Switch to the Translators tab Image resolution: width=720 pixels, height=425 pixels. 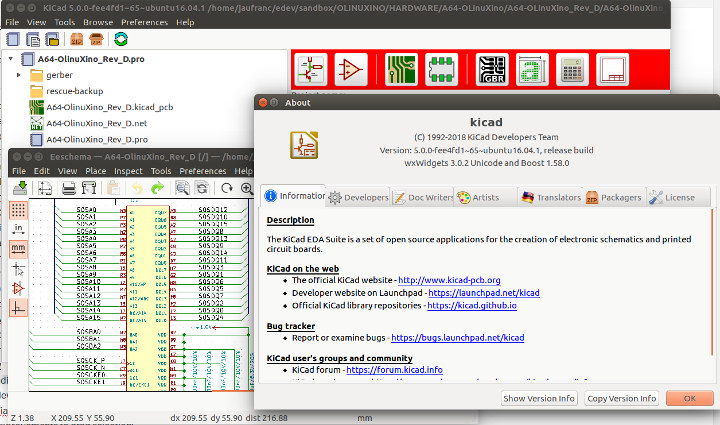tap(550, 197)
